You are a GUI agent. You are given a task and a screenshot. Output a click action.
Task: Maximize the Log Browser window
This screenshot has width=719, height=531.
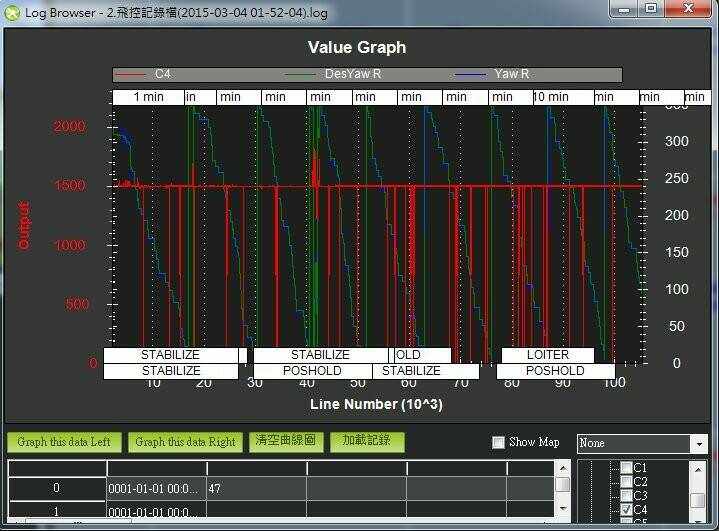point(651,9)
